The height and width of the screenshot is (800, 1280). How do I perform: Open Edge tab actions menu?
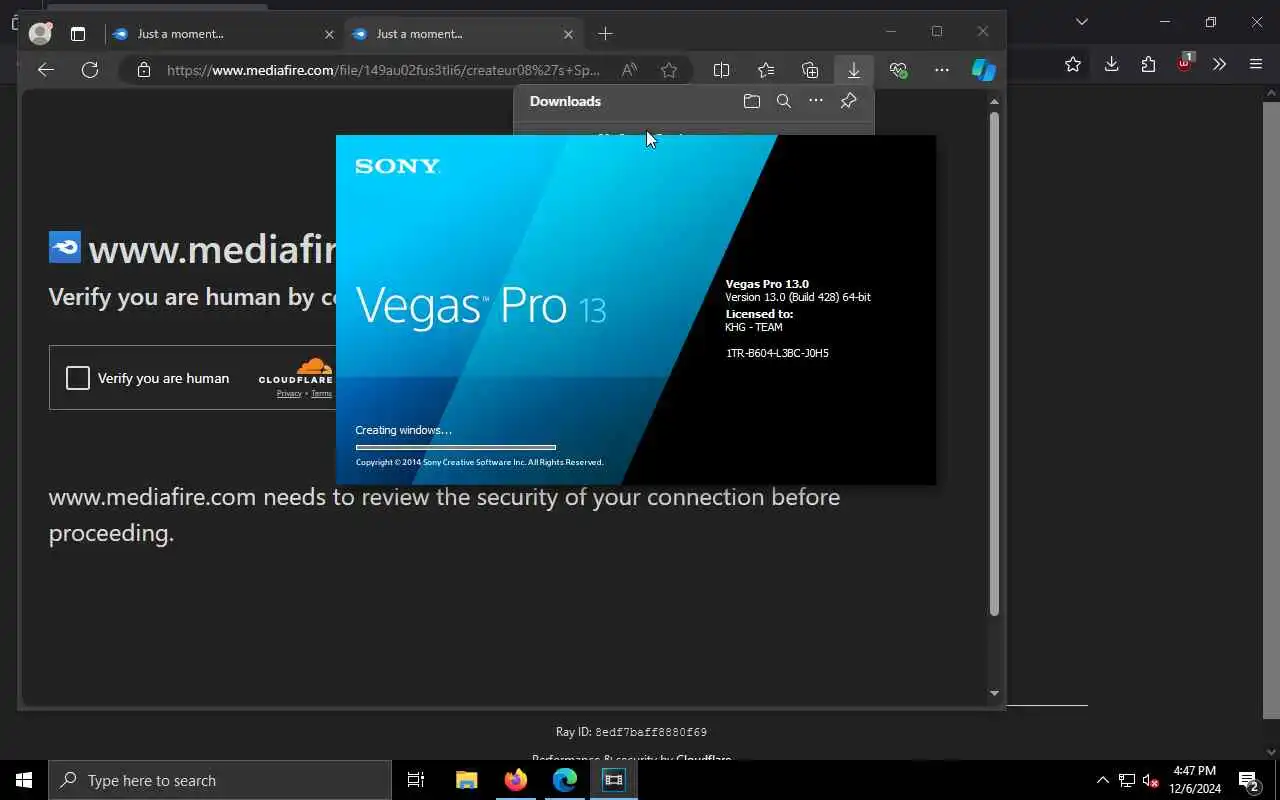78,34
